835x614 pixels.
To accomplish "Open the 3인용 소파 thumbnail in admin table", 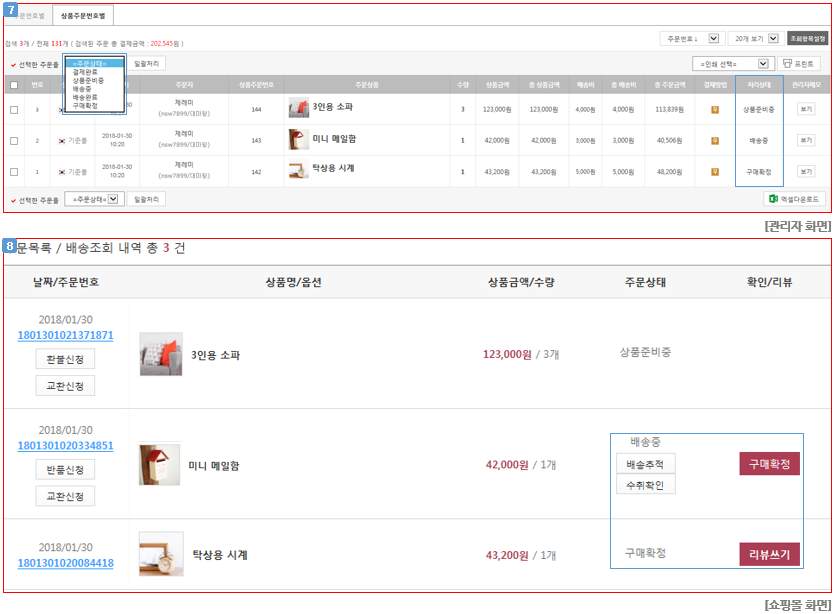I will [299, 108].
